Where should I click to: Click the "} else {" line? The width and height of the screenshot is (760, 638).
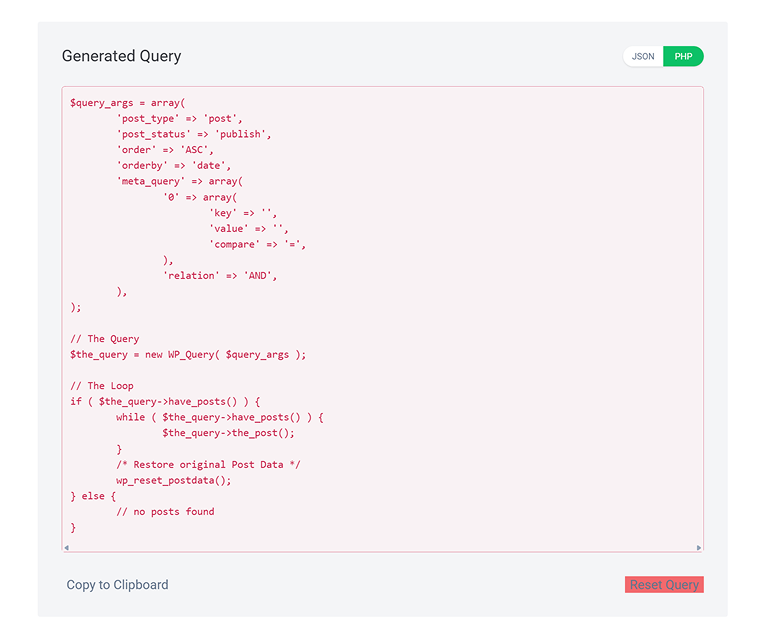click(93, 496)
